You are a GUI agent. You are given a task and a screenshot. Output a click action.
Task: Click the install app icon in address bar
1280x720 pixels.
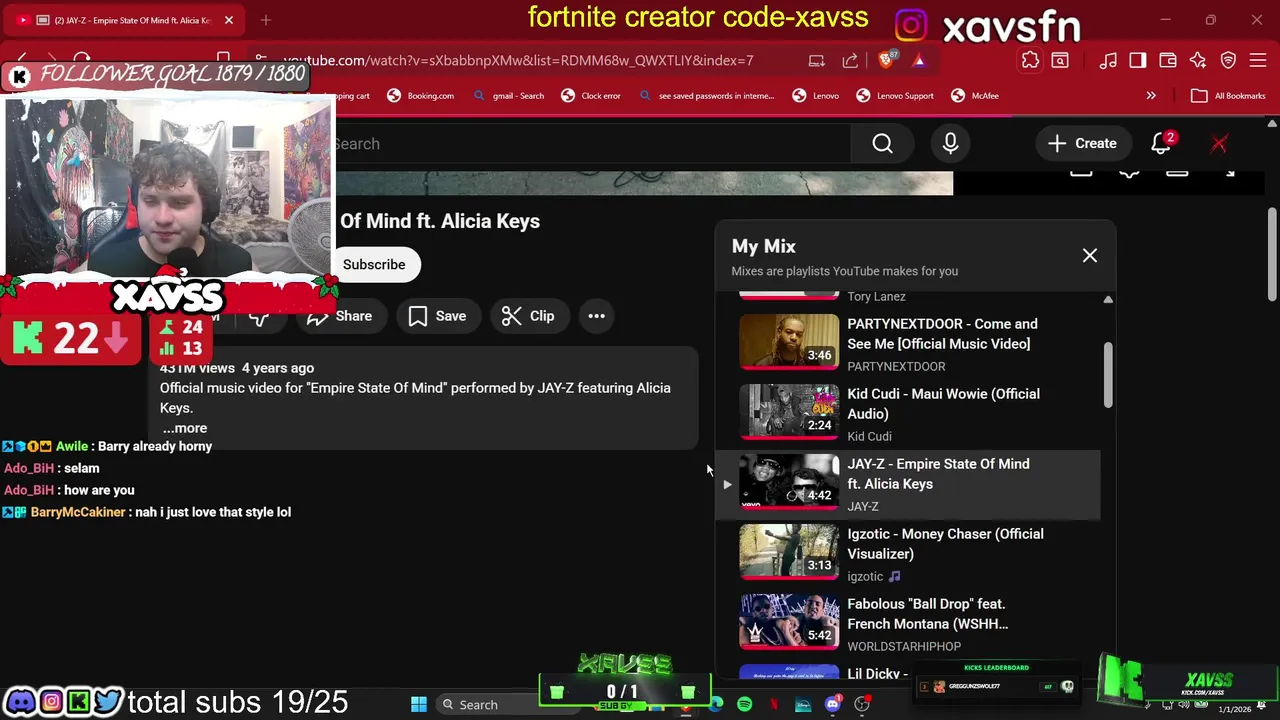coord(816,60)
